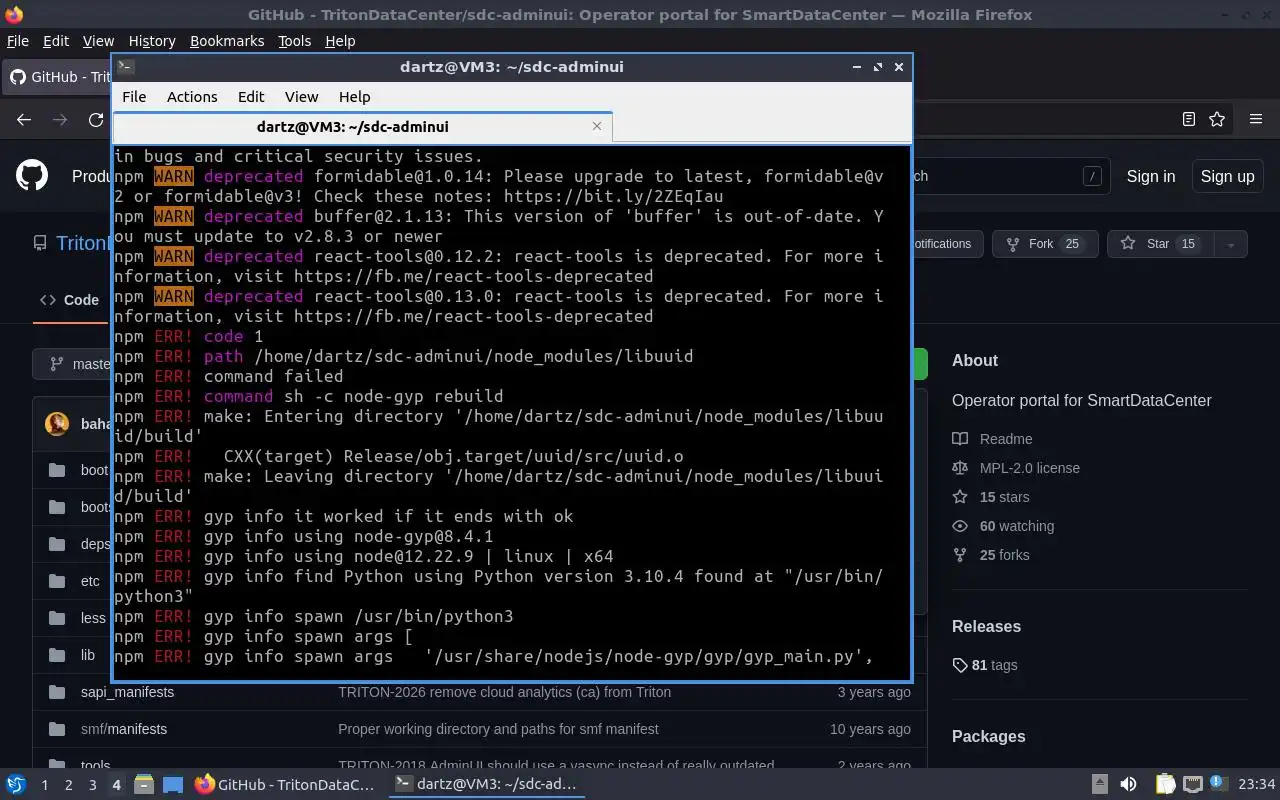
Task: Switch to workspace 3 in taskbar
Action: click(92, 785)
